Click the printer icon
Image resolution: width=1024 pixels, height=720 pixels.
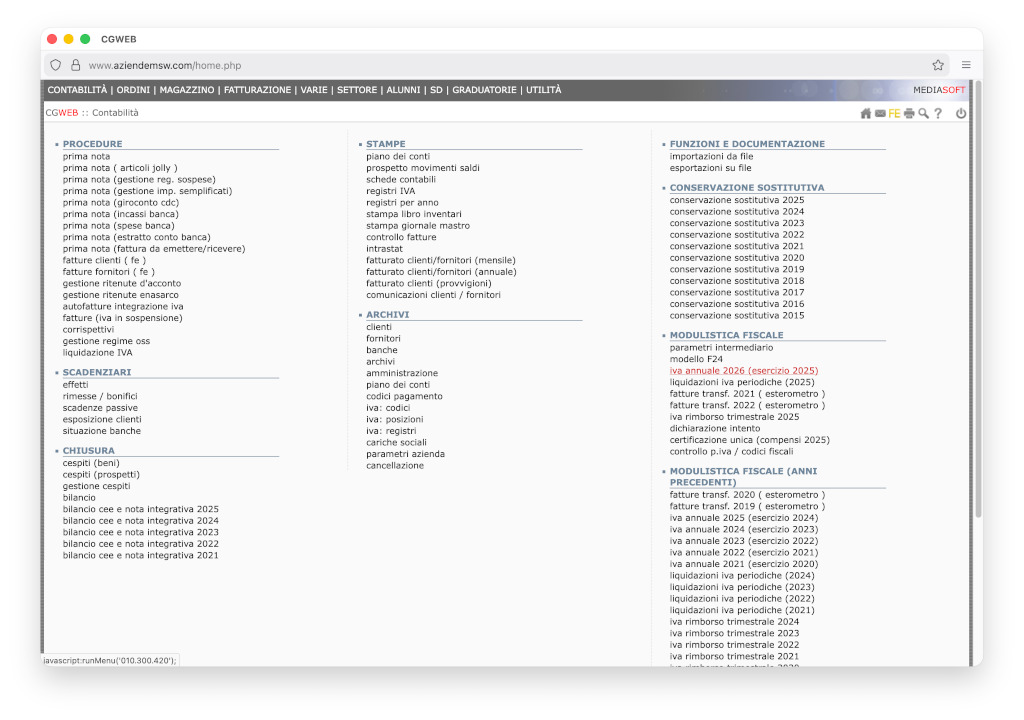(x=909, y=113)
